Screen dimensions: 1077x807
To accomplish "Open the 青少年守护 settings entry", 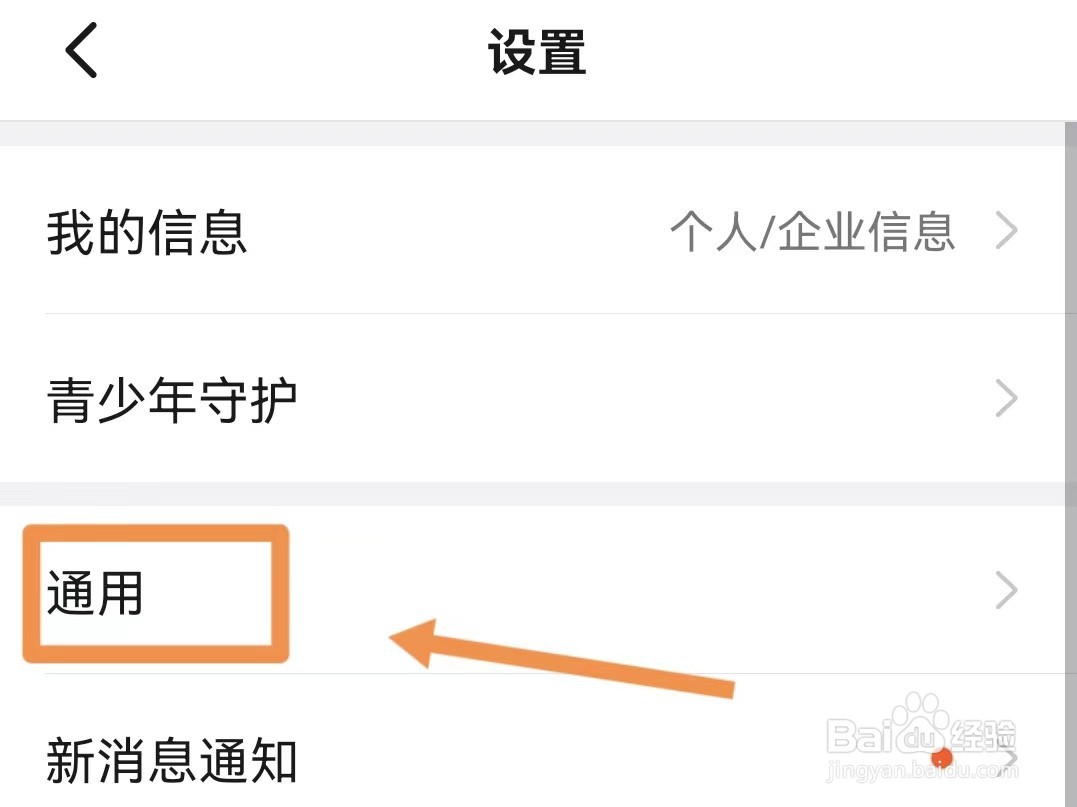I will pos(172,401).
